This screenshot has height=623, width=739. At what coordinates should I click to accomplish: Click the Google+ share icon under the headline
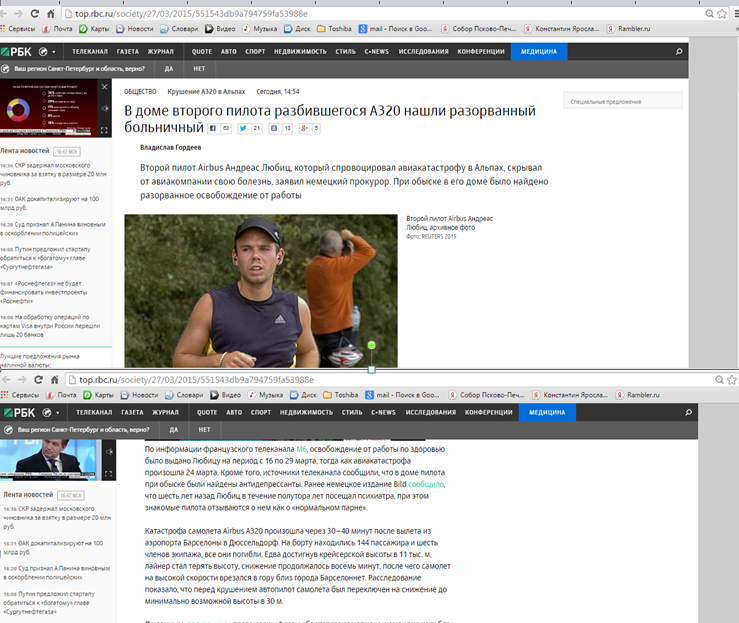[304, 128]
